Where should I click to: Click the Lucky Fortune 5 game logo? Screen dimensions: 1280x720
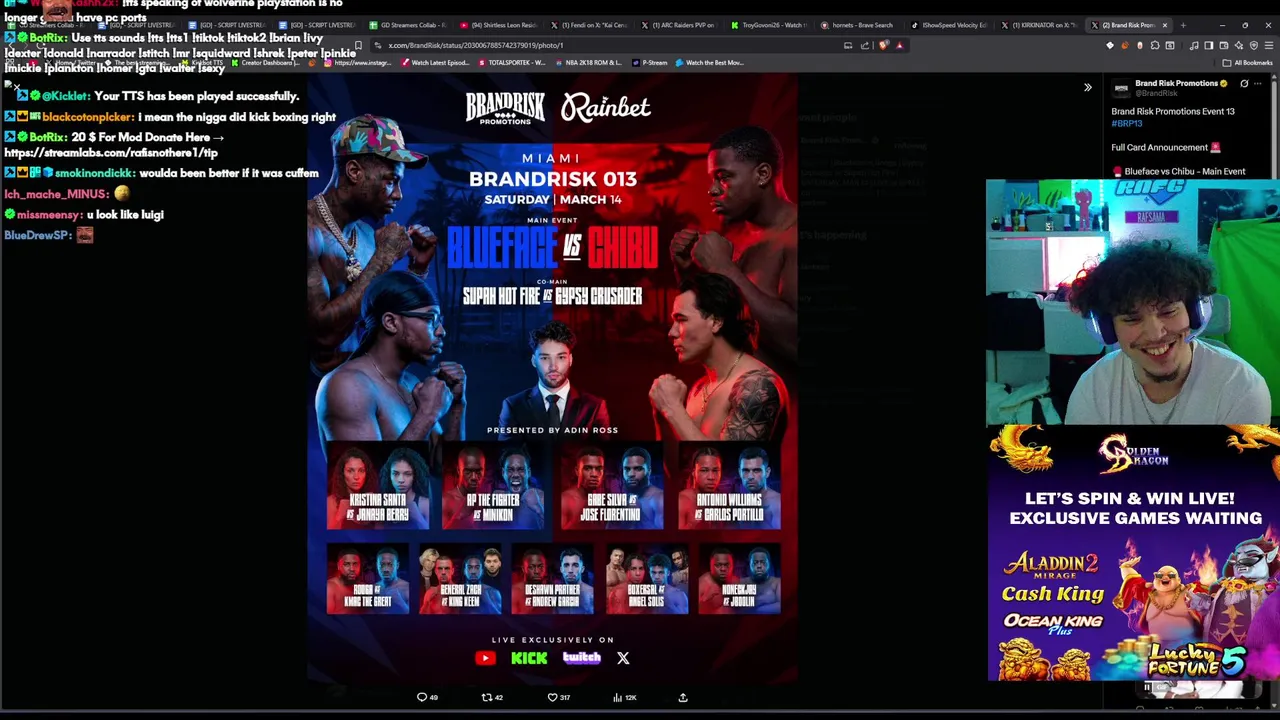tap(1197, 661)
